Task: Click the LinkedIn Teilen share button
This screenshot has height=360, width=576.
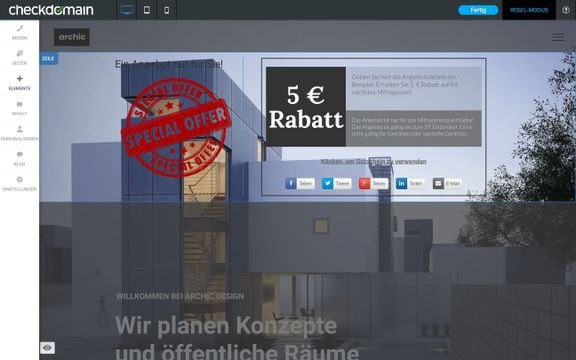Action: point(410,183)
